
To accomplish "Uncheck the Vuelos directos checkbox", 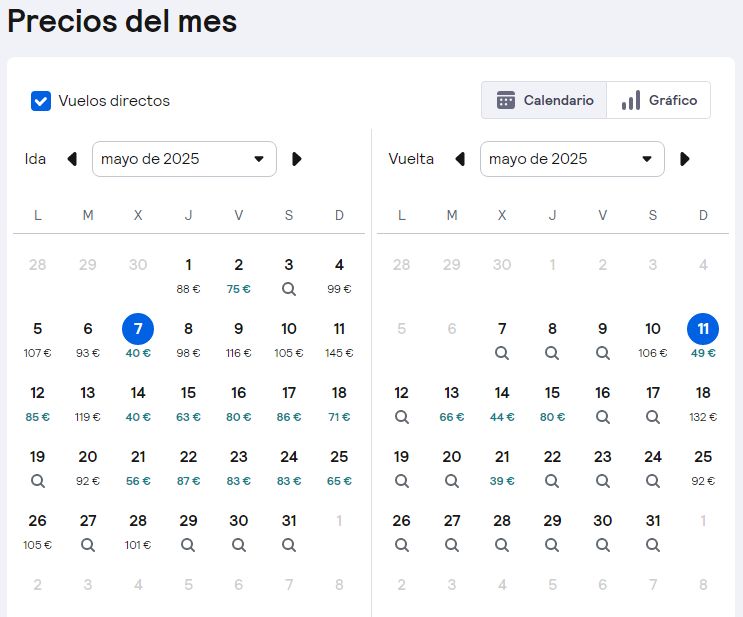I will point(41,101).
